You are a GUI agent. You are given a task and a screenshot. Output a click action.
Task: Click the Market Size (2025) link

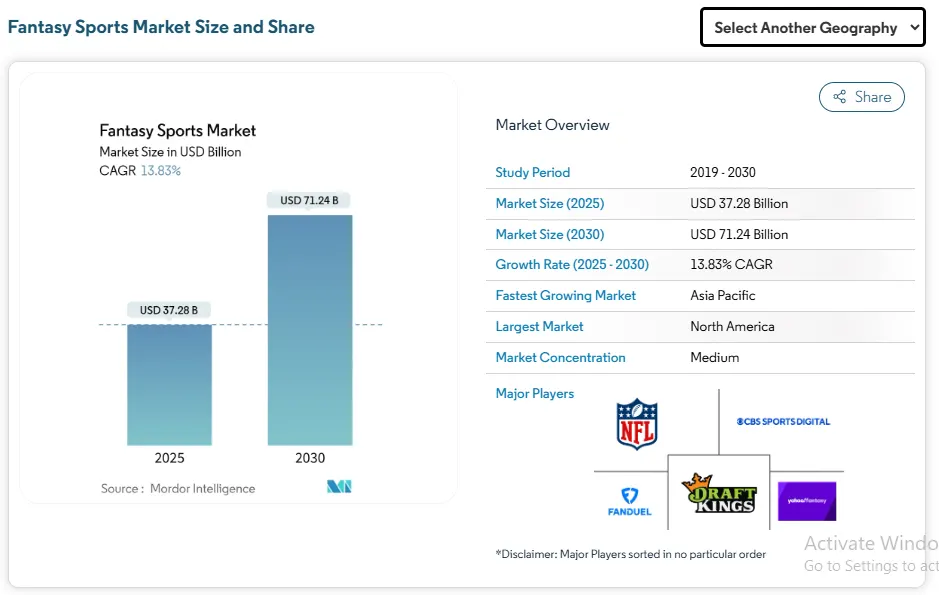[x=549, y=203]
